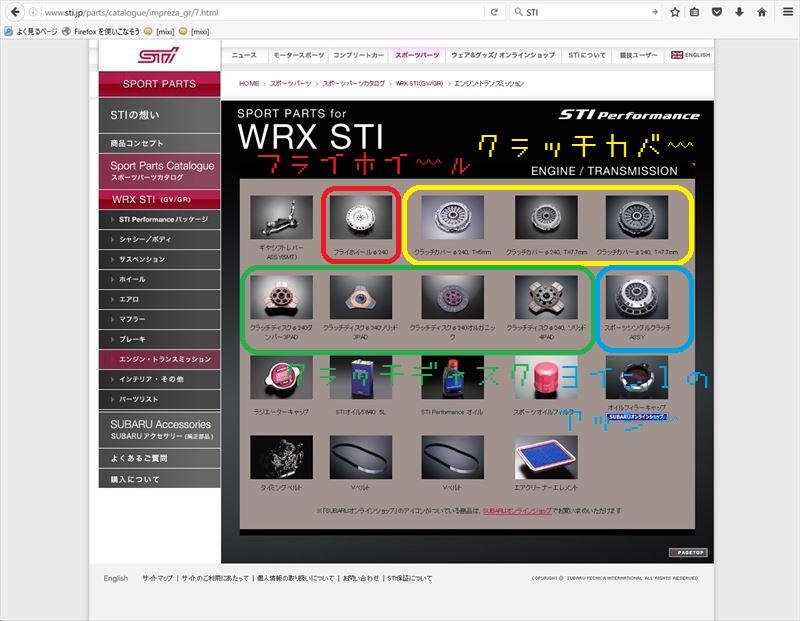The width and height of the screenshot is (800, 621).
Task: Open the STIの想い sidebar item
Action: (159, 115)
